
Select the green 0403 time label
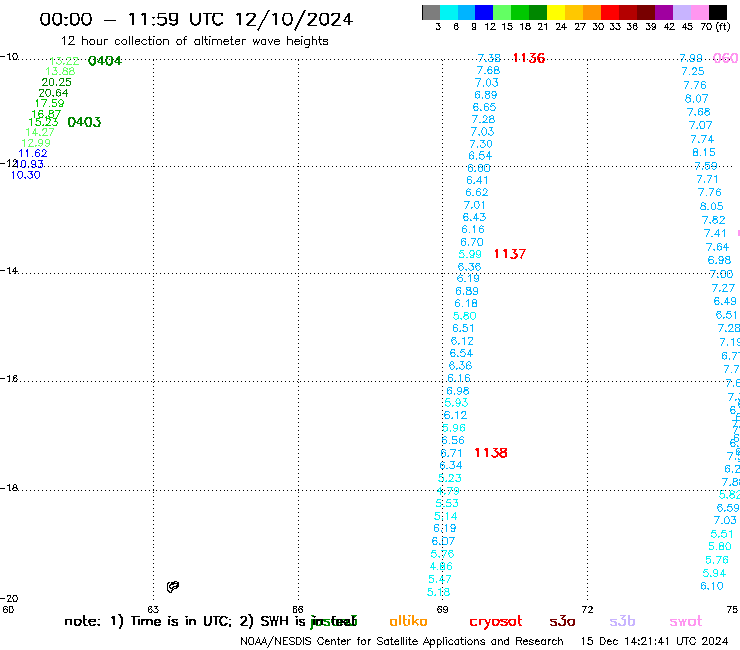pos(84,122)
